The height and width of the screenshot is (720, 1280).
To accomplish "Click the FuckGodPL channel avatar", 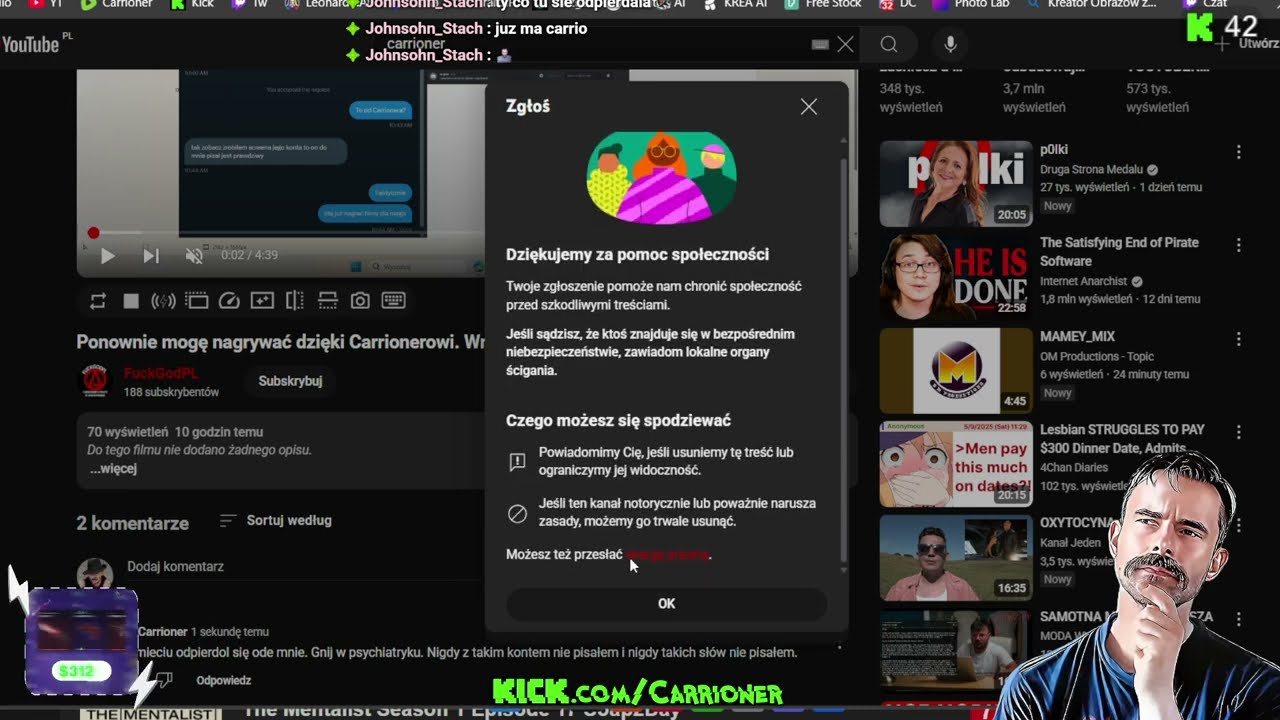I will 94,381.
